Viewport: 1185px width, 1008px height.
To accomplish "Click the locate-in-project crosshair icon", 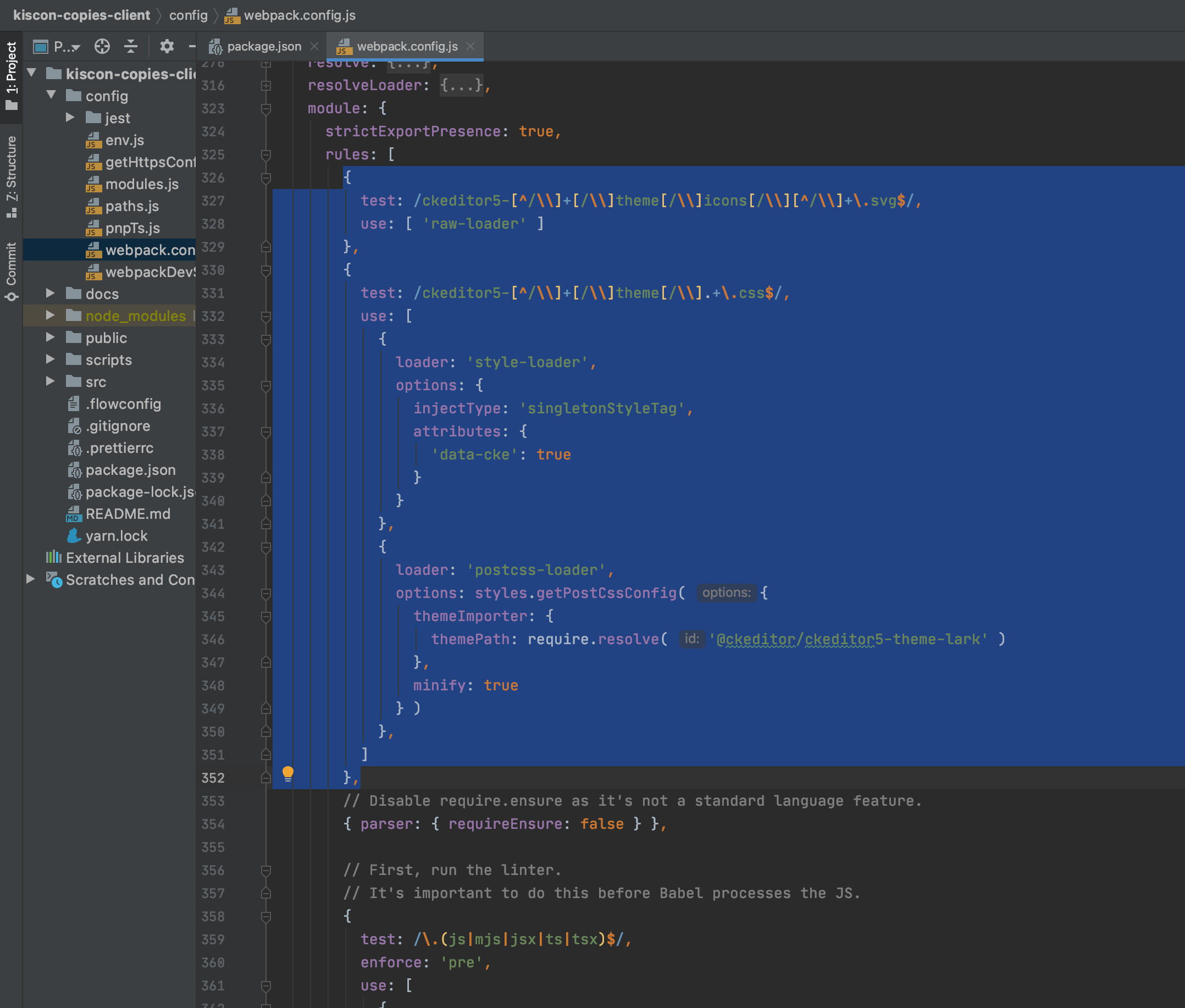I will point(102,46).
